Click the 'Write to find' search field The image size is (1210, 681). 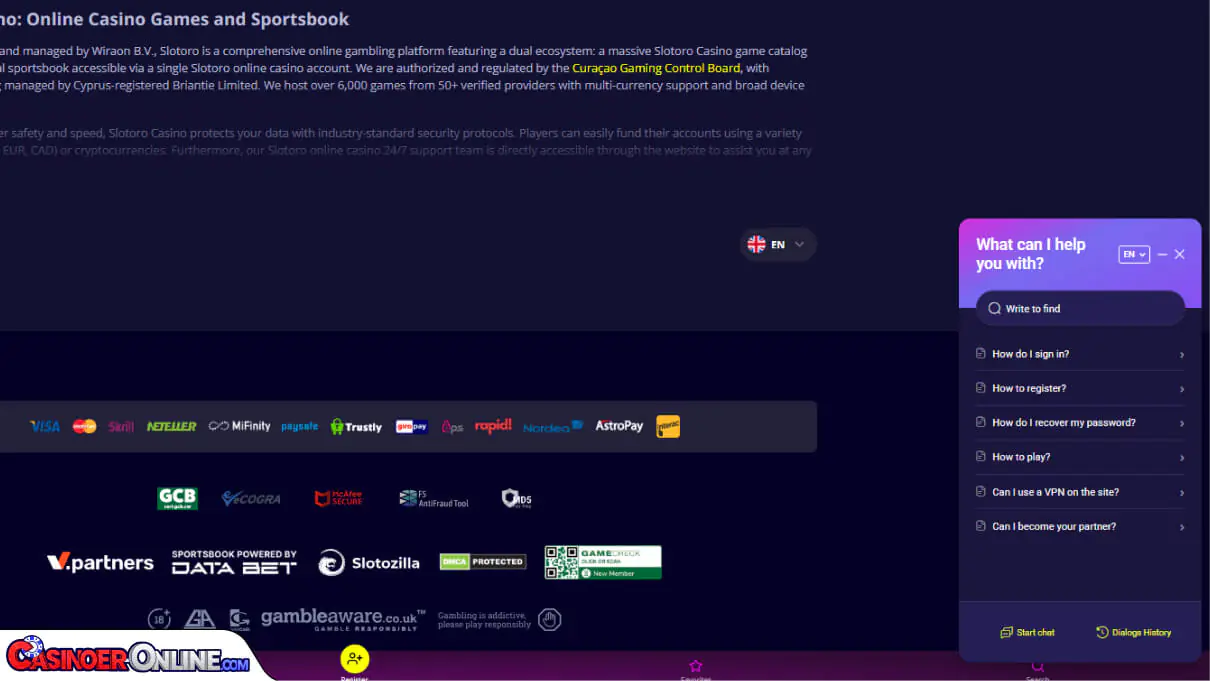tap(1080, 309)
